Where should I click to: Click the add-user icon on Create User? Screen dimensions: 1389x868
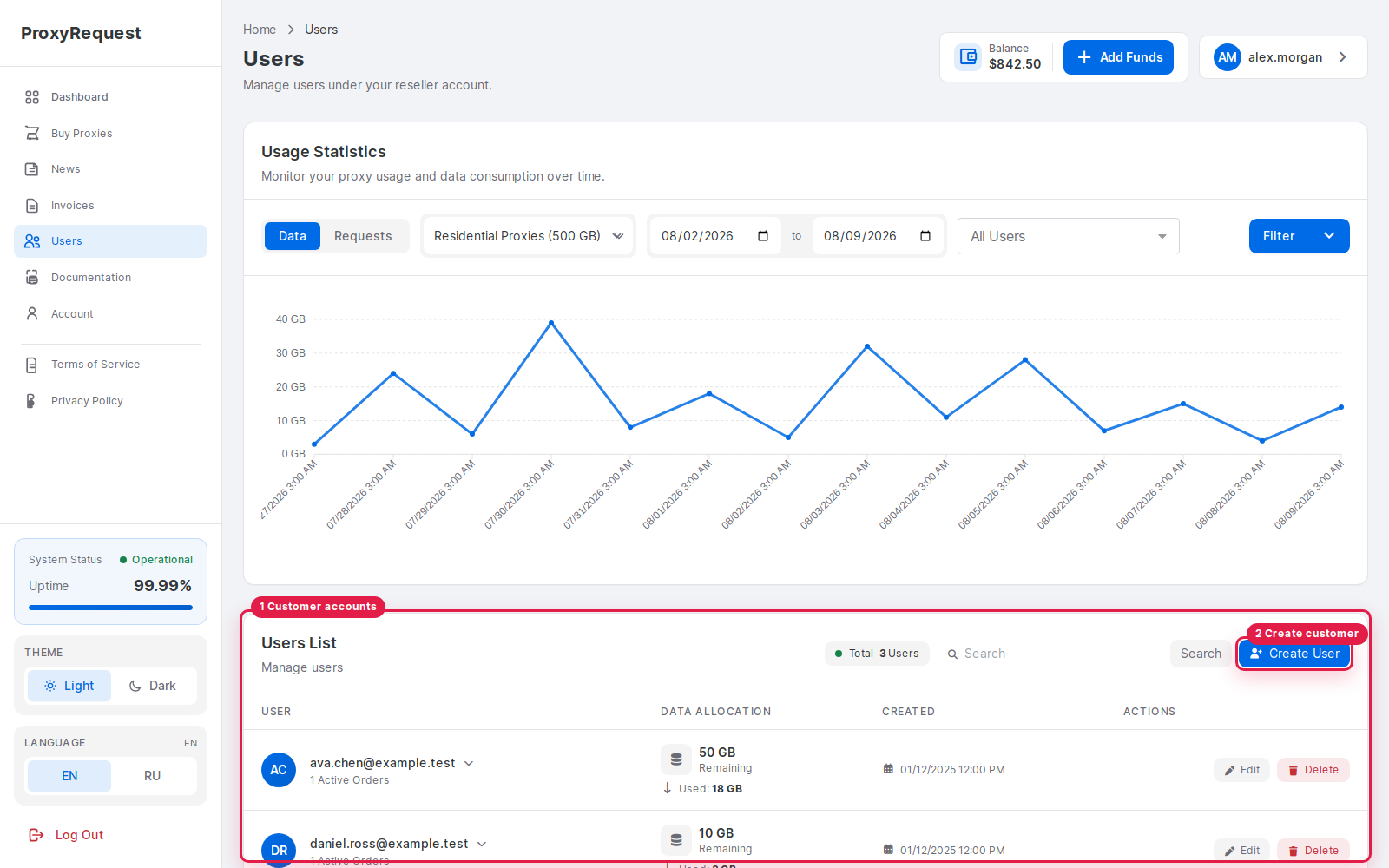click(1256, 654)
